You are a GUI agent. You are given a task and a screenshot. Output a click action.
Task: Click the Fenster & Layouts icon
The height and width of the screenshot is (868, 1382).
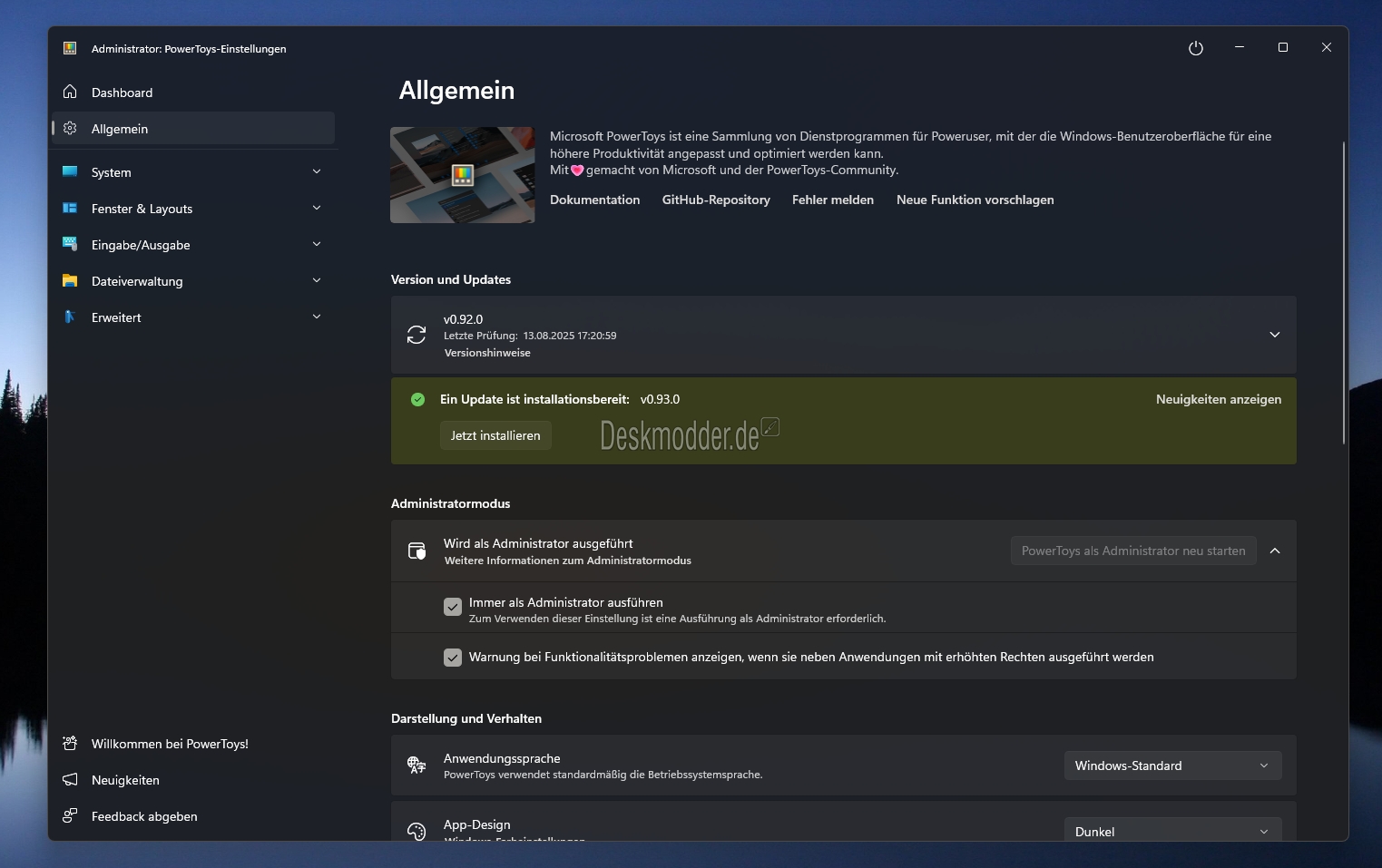point(70,208)
